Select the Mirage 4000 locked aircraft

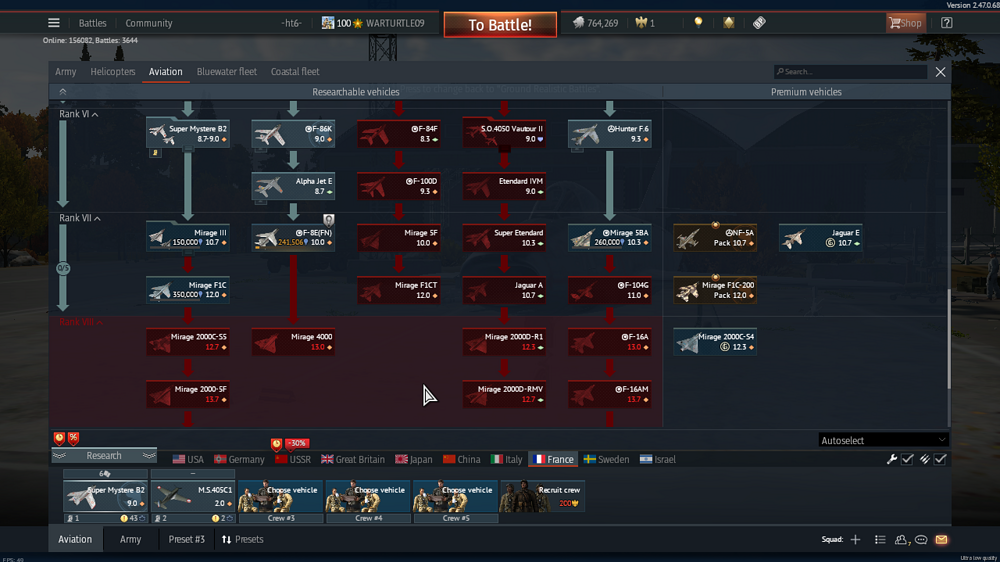[293, 341]
